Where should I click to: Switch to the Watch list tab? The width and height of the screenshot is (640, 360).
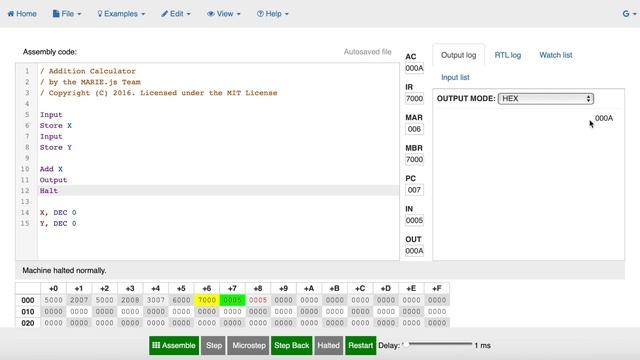tap(556, 55)
